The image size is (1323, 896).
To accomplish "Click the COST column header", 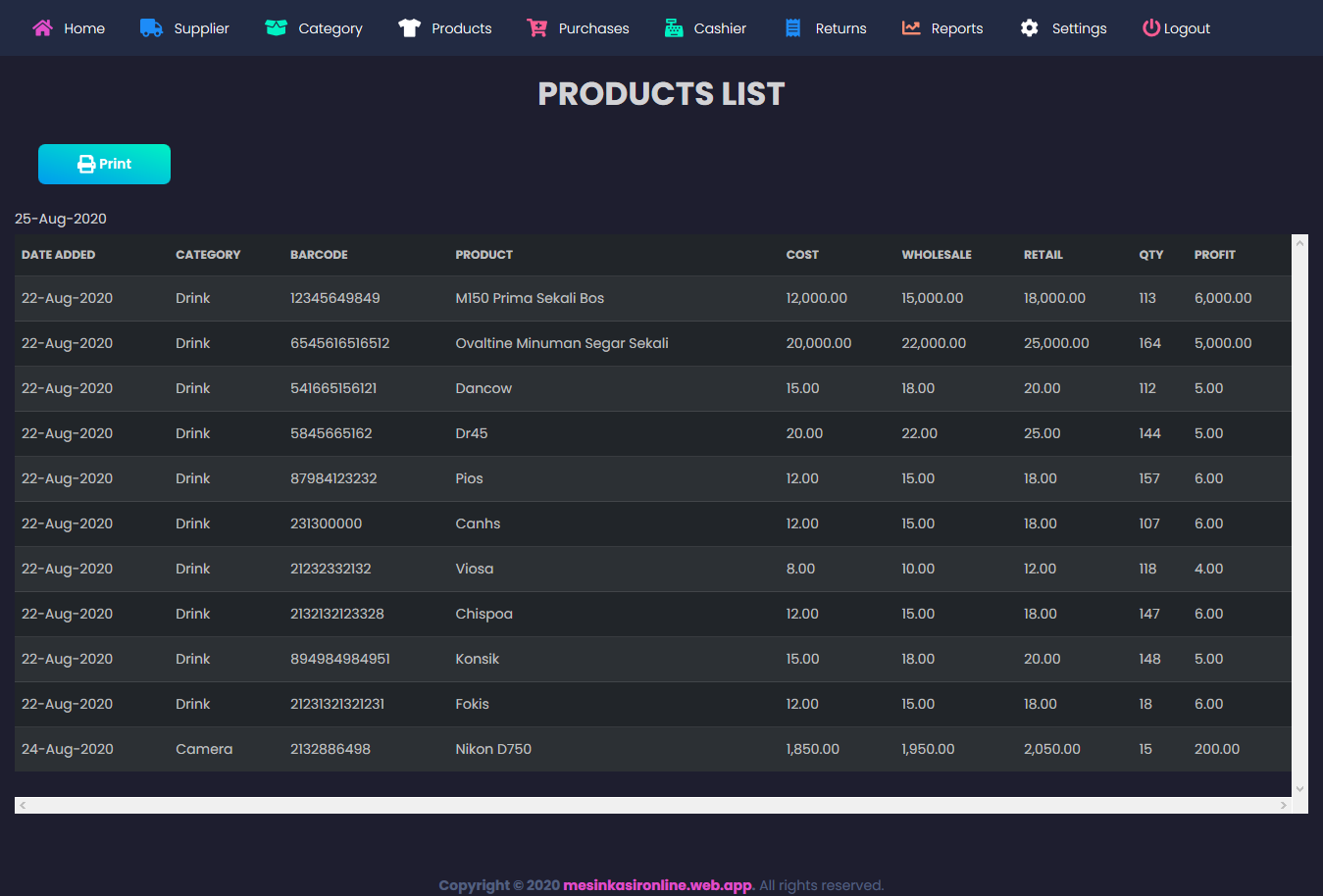I will click(802, 255).
